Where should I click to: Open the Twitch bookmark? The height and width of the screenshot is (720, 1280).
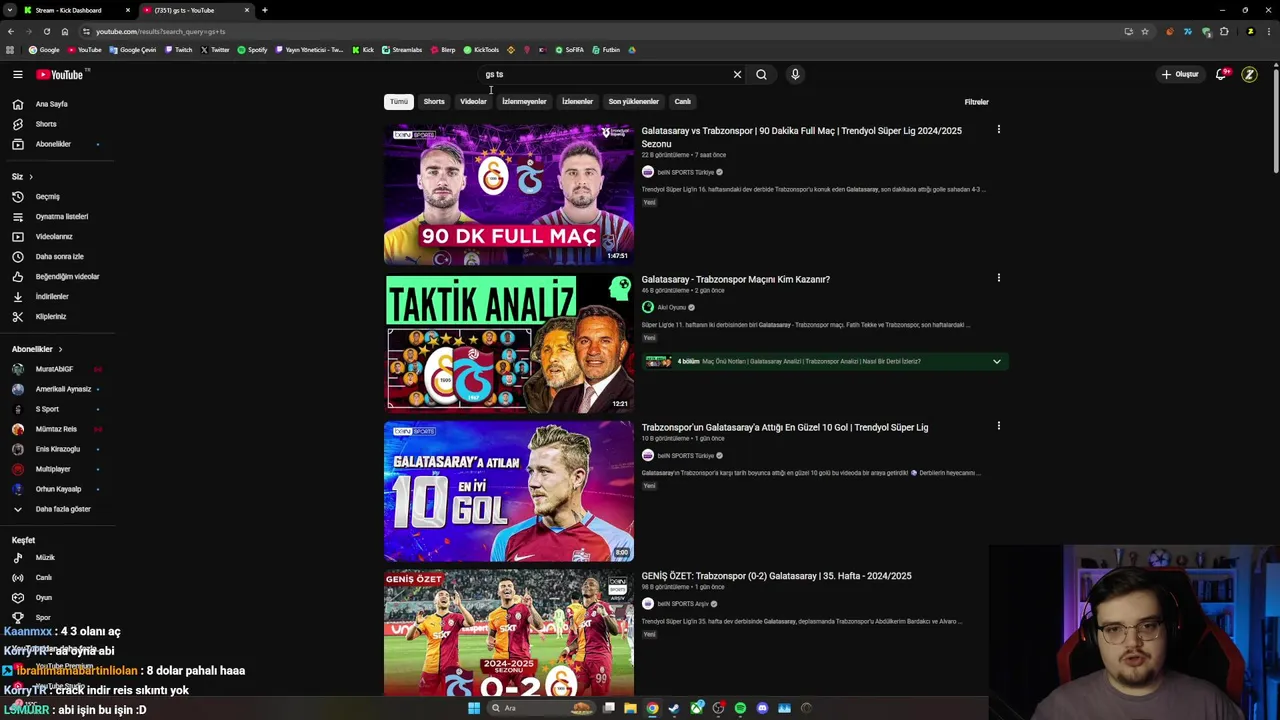tap(179, 50)
